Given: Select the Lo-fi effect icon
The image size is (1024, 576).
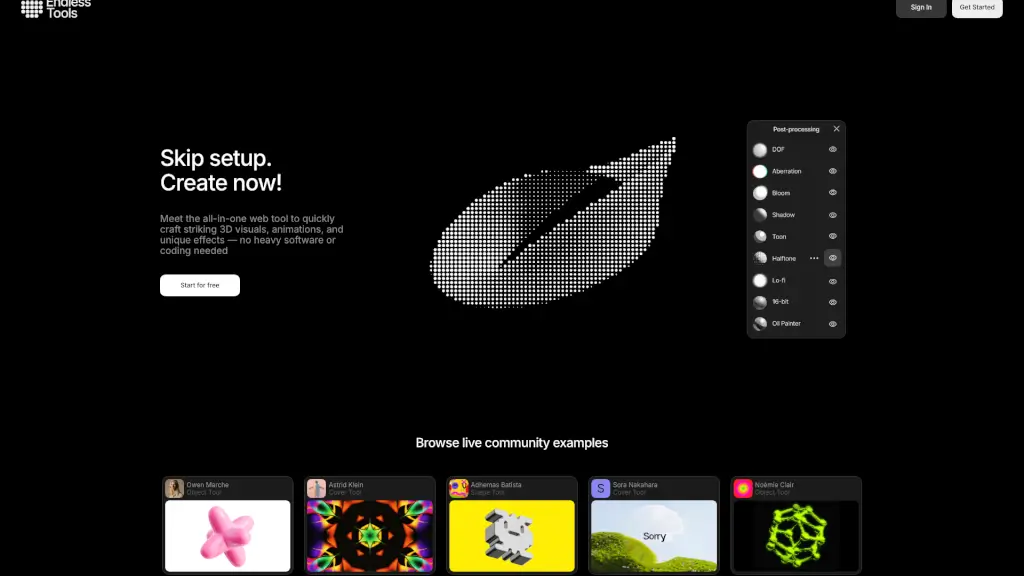Looking at the screenshot, I should pos(760,281).
